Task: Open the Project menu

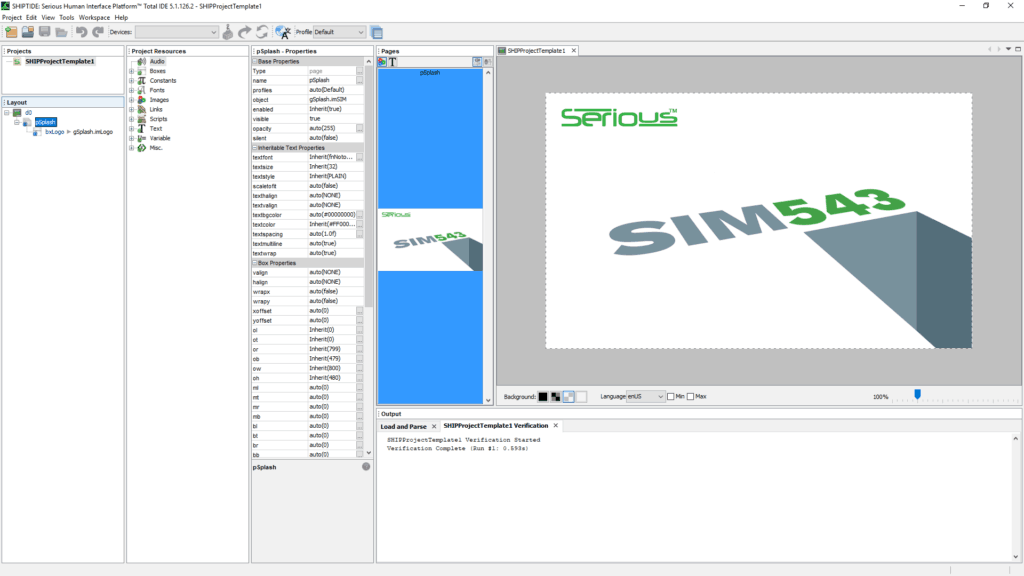Action: coord(12,18)
